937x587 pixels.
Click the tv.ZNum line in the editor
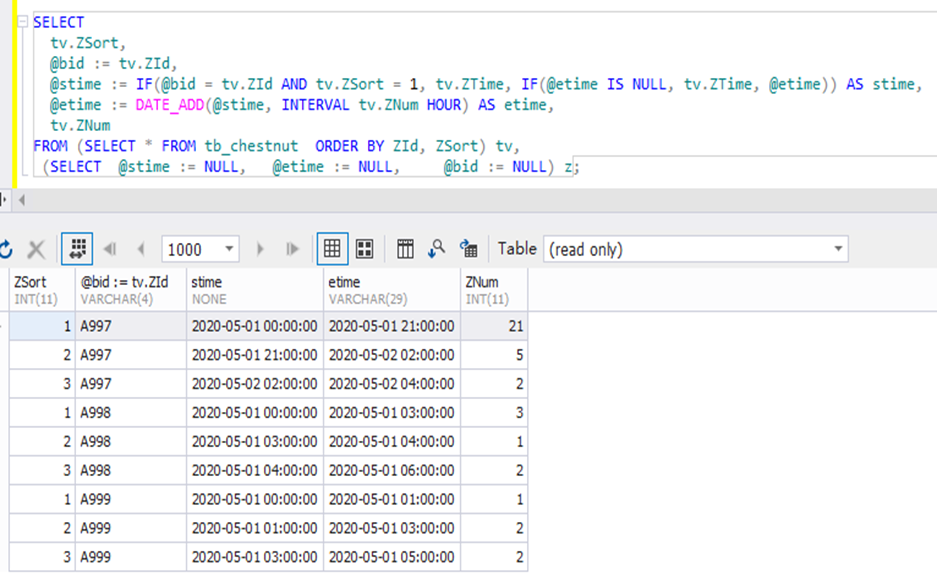tap(80, 126)
